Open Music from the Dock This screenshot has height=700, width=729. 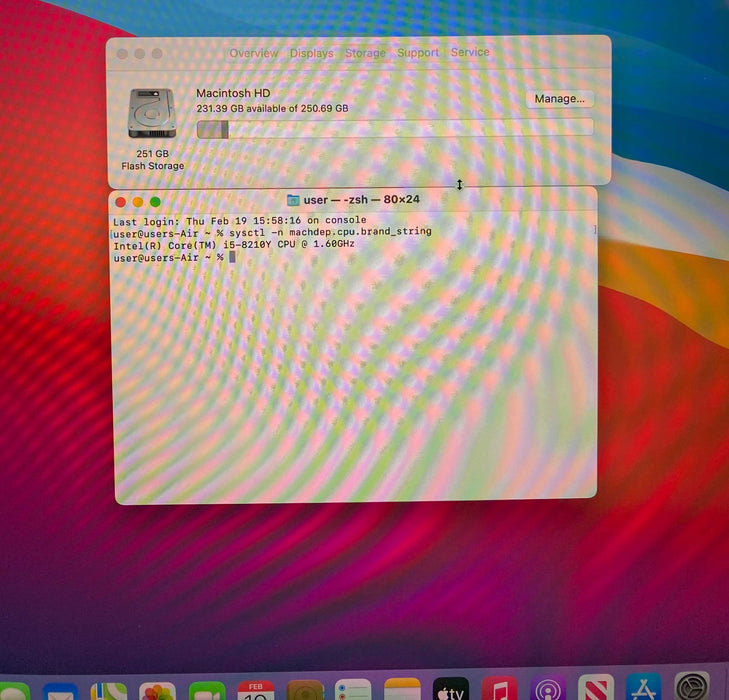(x=500, y=688)
